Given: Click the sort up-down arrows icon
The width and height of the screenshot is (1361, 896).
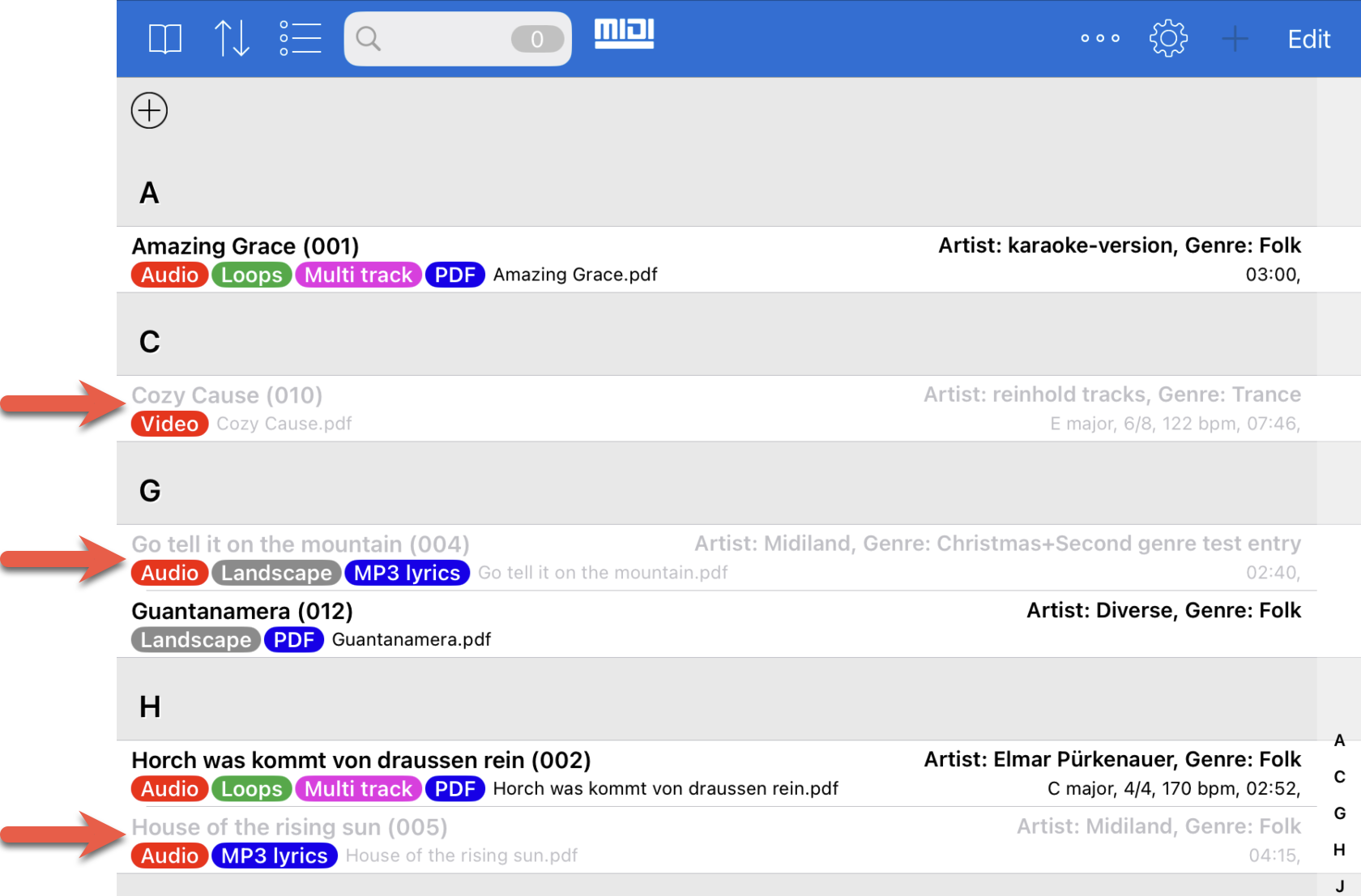Looking at the screenshot, I should tap(231, 39).
